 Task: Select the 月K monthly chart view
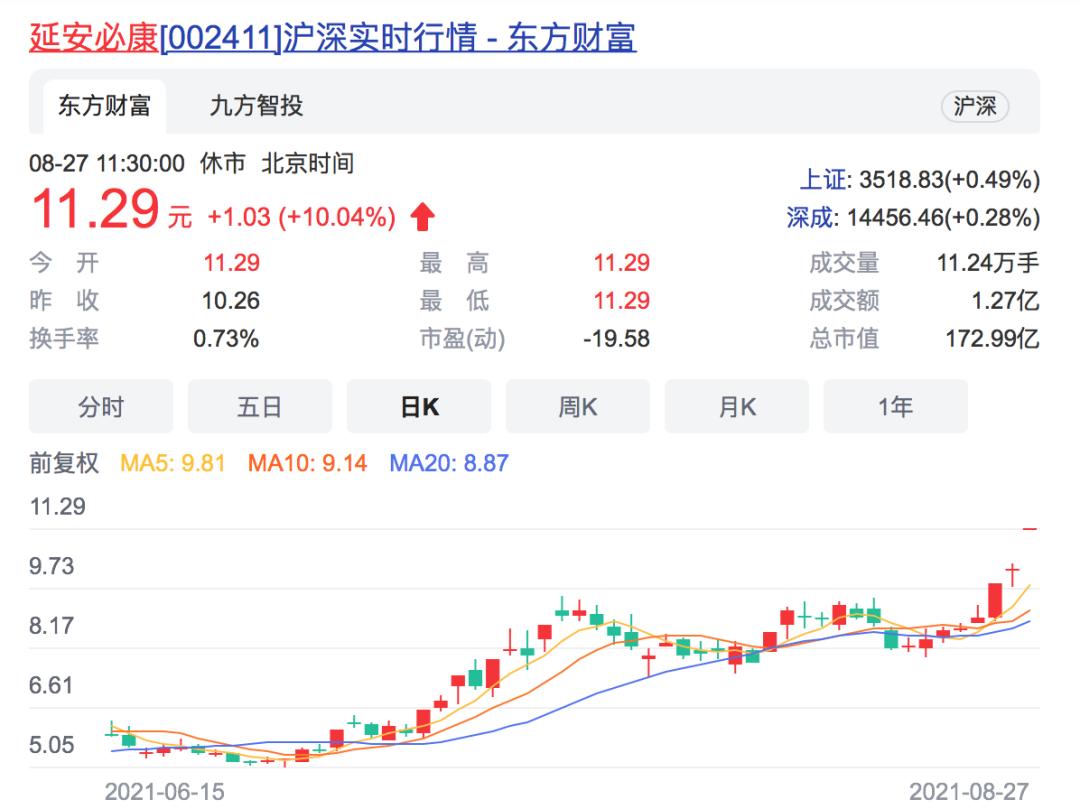[737, 406]
